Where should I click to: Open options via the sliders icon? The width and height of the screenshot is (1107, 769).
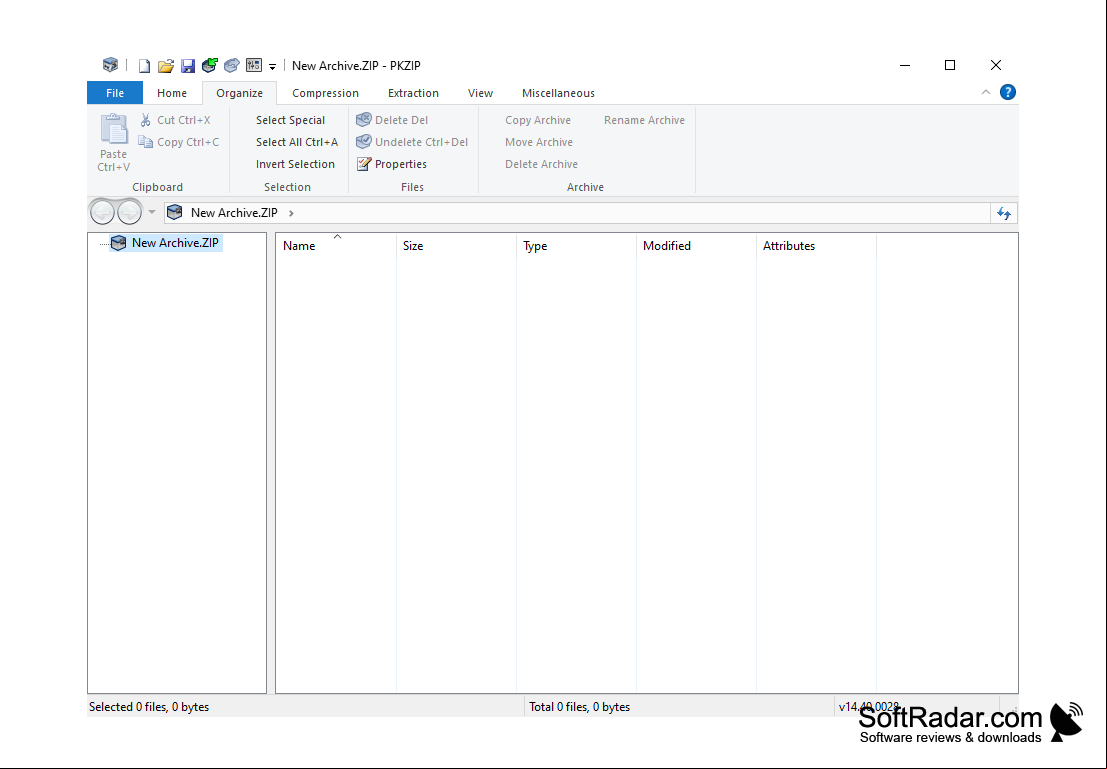[253, 66]
